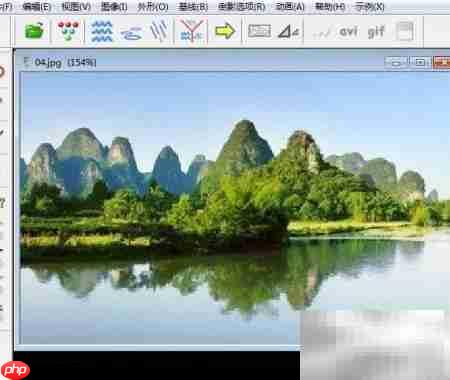The image size is (450, 380).
Task: Choose the ring ripples icon
Action: (x=131, y=33)
